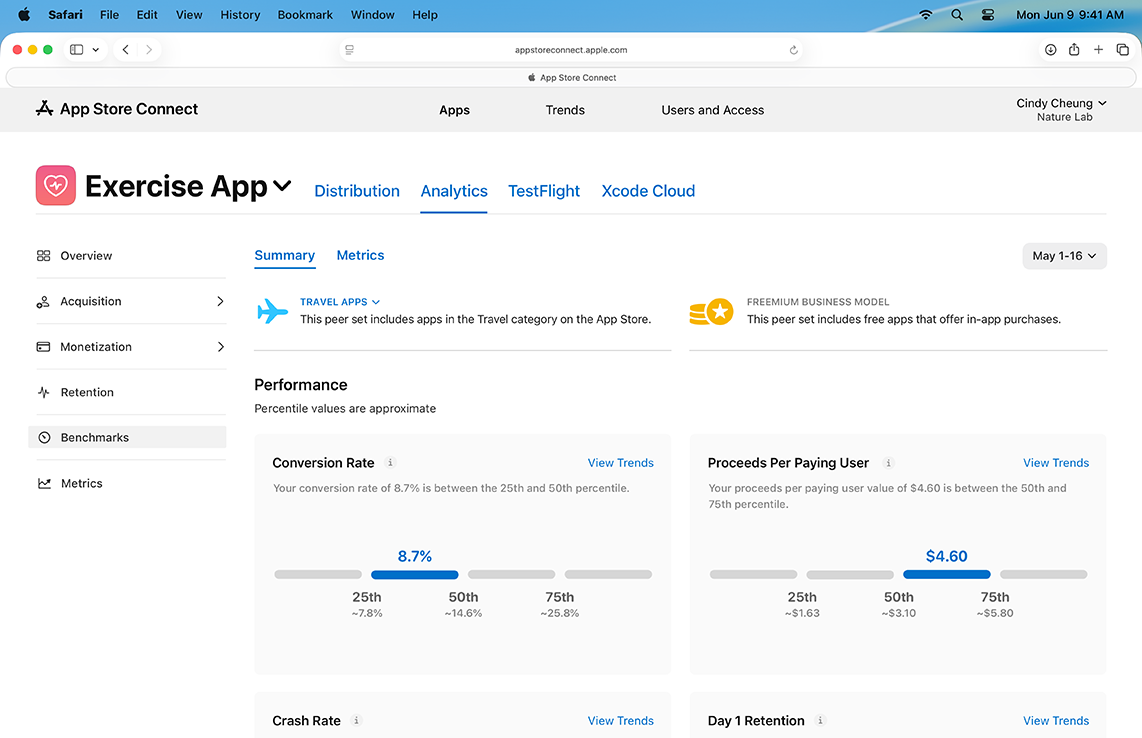Click the 8.7% conversion rate percentile bar
This screenshot has height=738, width=1142.
coord(414,574)
